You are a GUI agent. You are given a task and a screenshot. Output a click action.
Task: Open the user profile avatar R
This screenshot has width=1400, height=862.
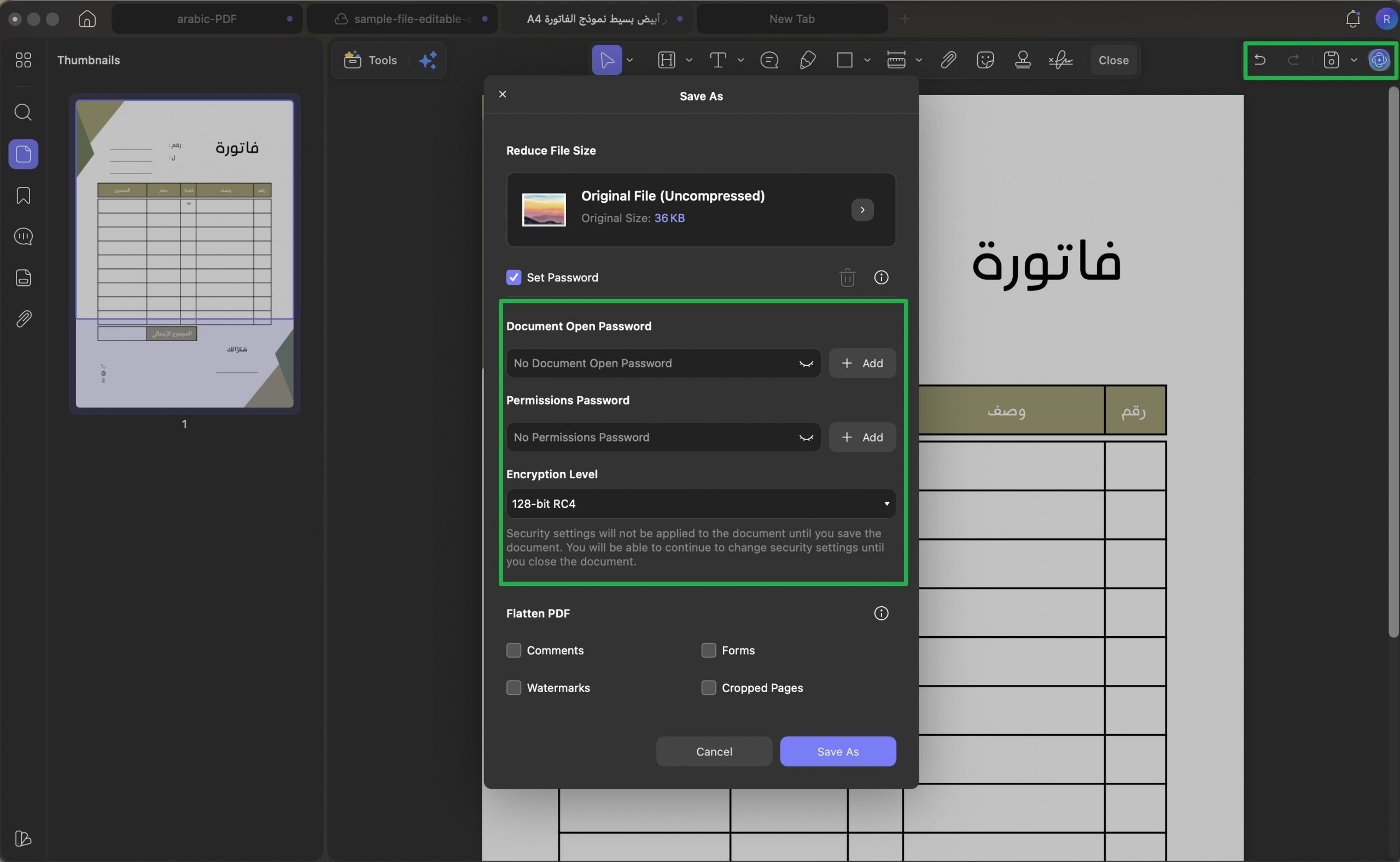(x=1386, y=19)
